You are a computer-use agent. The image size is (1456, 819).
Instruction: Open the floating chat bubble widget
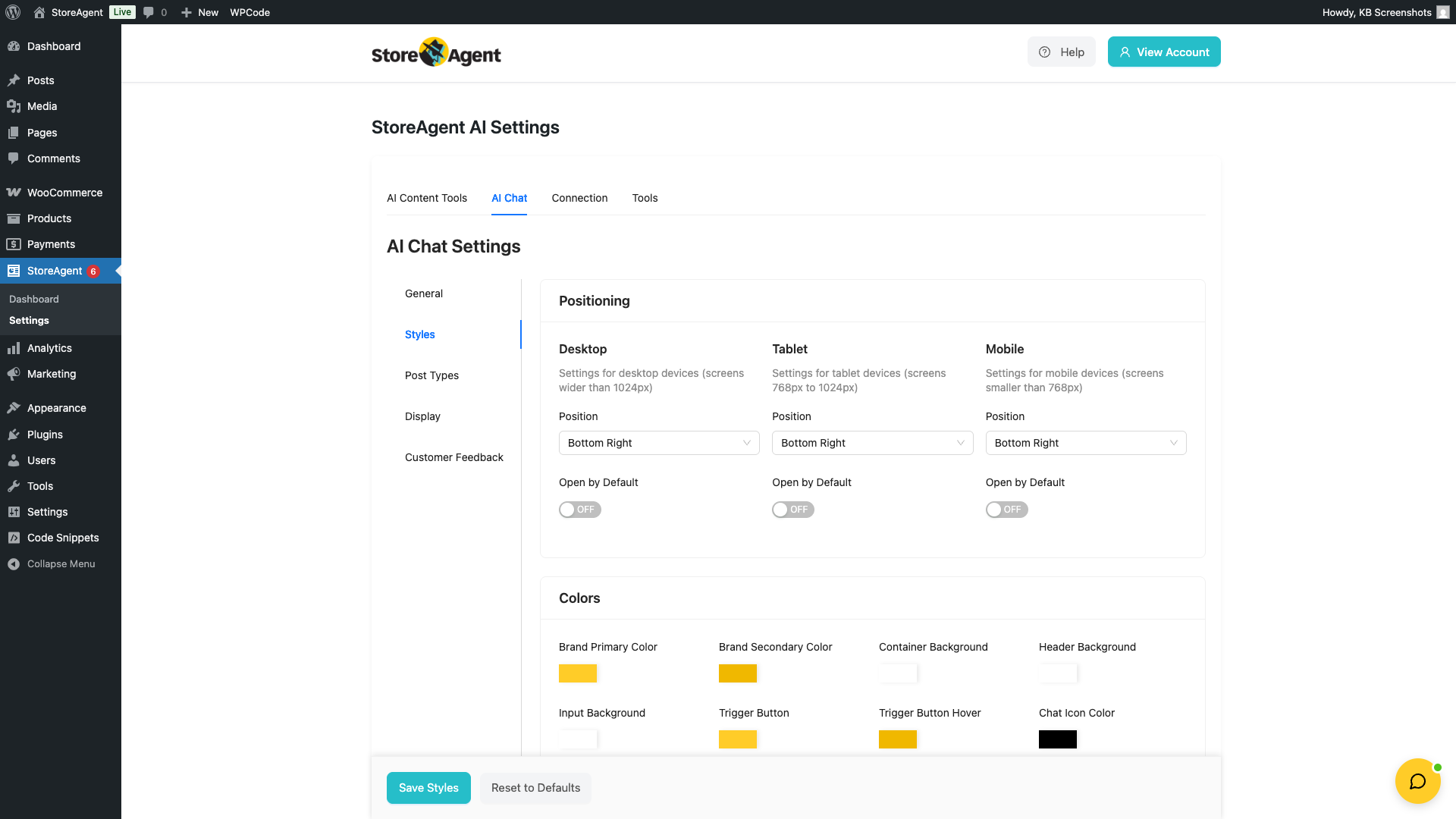coord(1417,781)
